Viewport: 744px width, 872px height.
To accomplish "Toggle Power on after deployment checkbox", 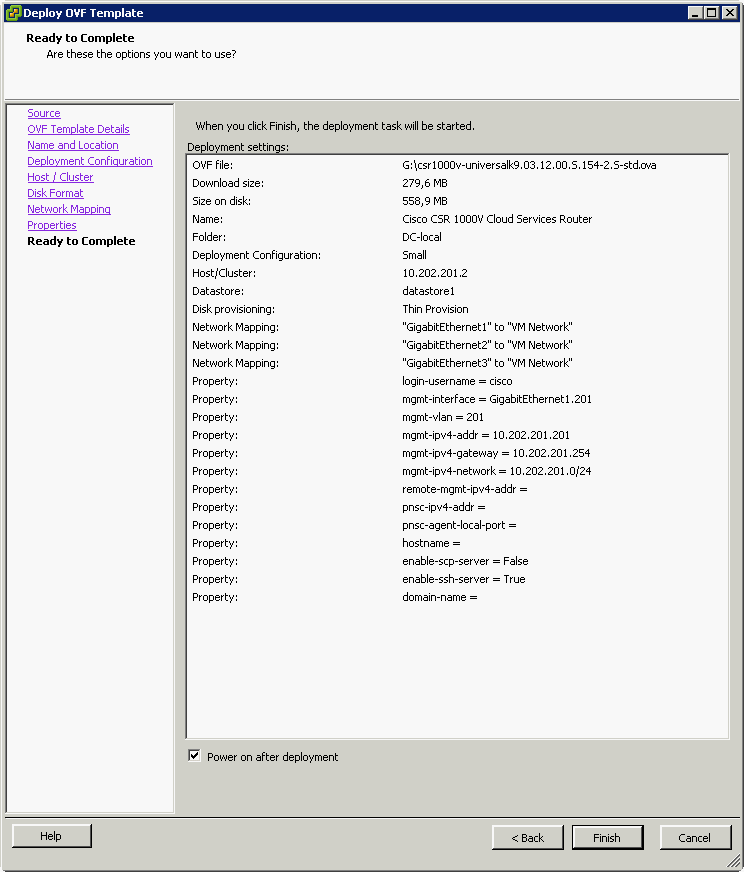I will (194, 756).
